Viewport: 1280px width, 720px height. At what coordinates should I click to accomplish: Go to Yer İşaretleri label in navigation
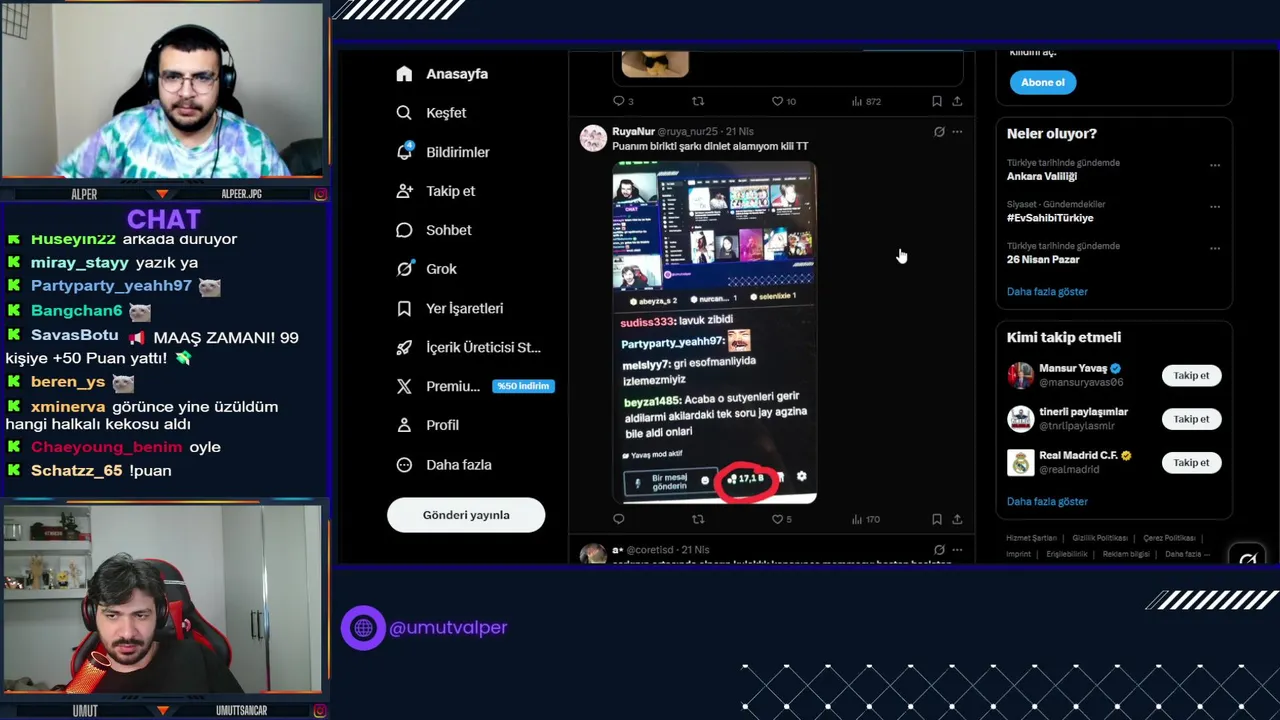465,308
